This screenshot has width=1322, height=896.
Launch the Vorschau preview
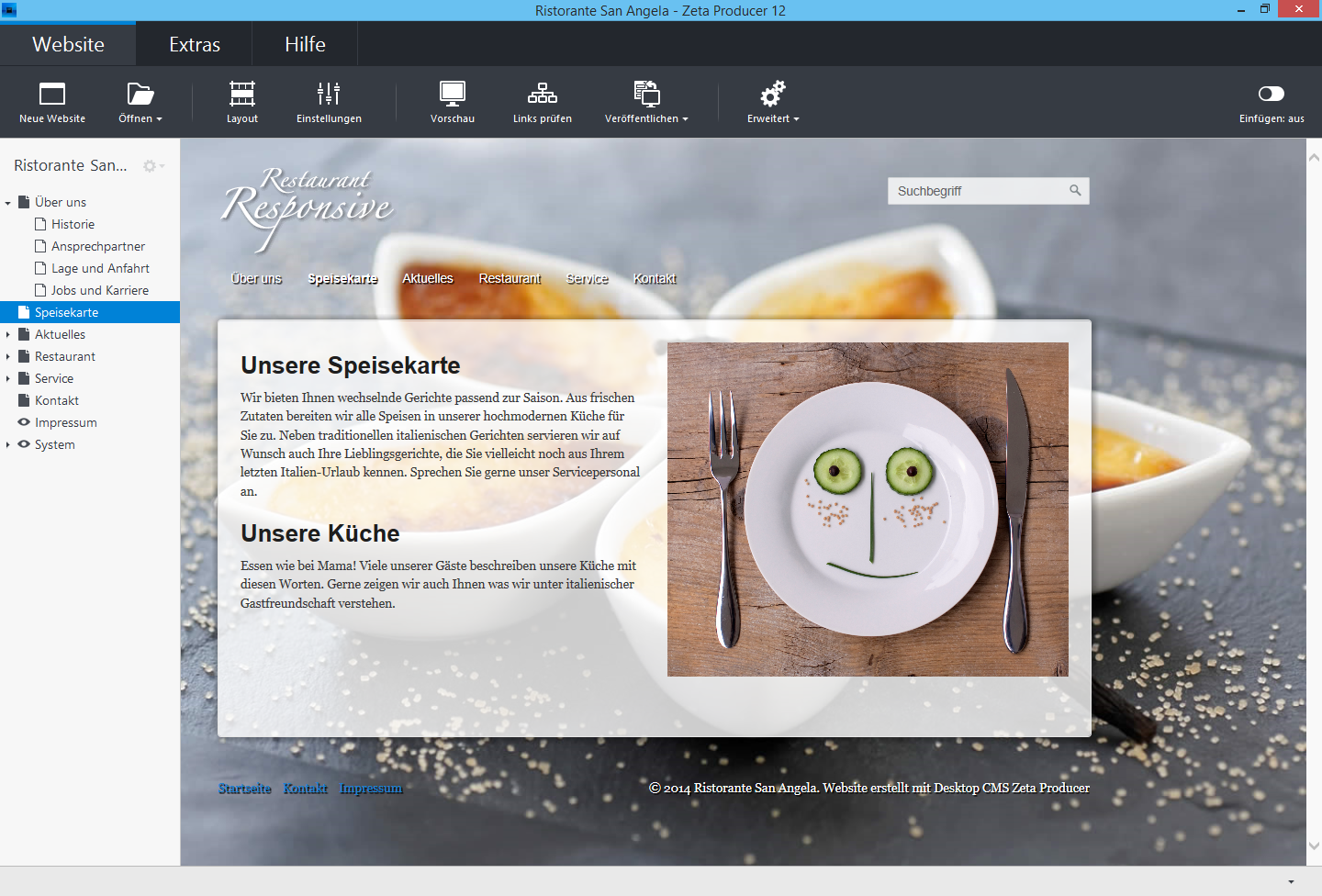click(x=453, y=95)
